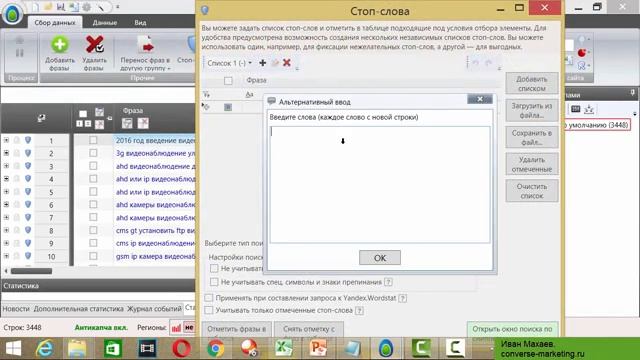Clear the Фраза column filter icon with red X

point(143,123)
